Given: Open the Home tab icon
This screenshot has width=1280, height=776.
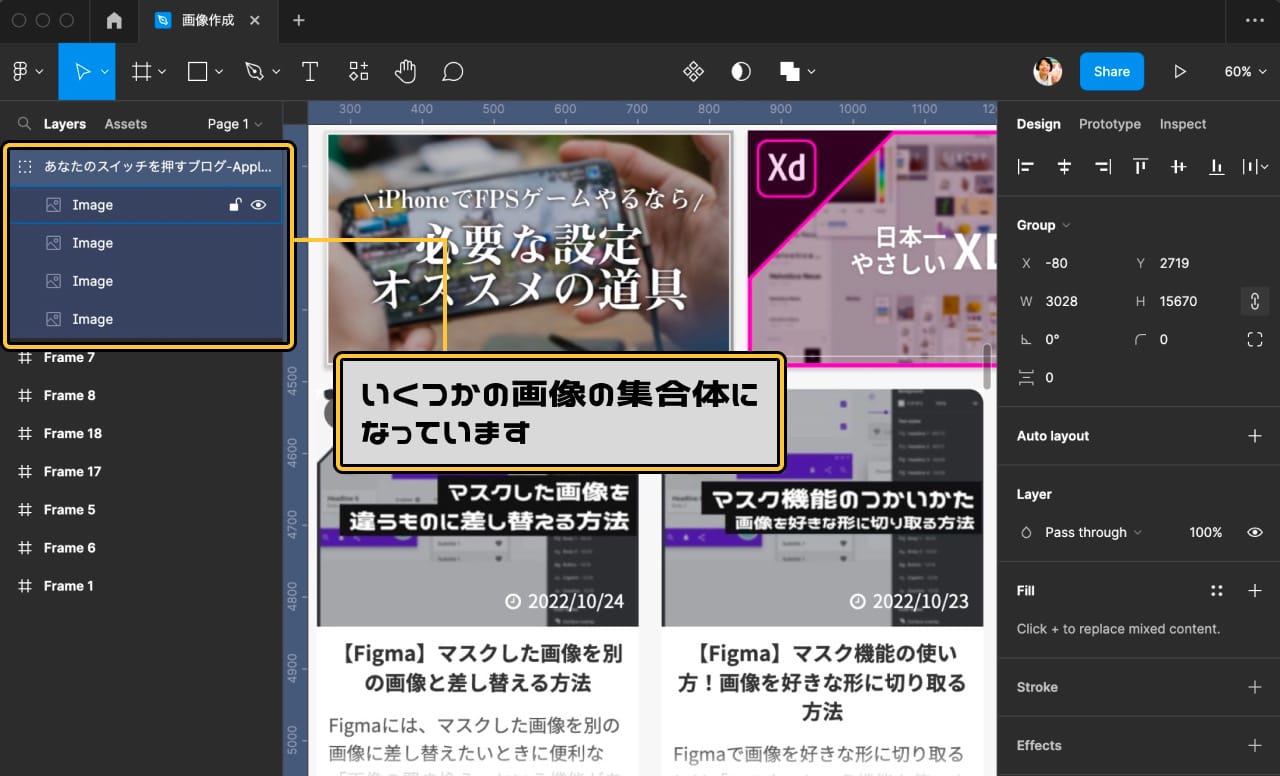Looking at the screenshot, I should point(114,20).
